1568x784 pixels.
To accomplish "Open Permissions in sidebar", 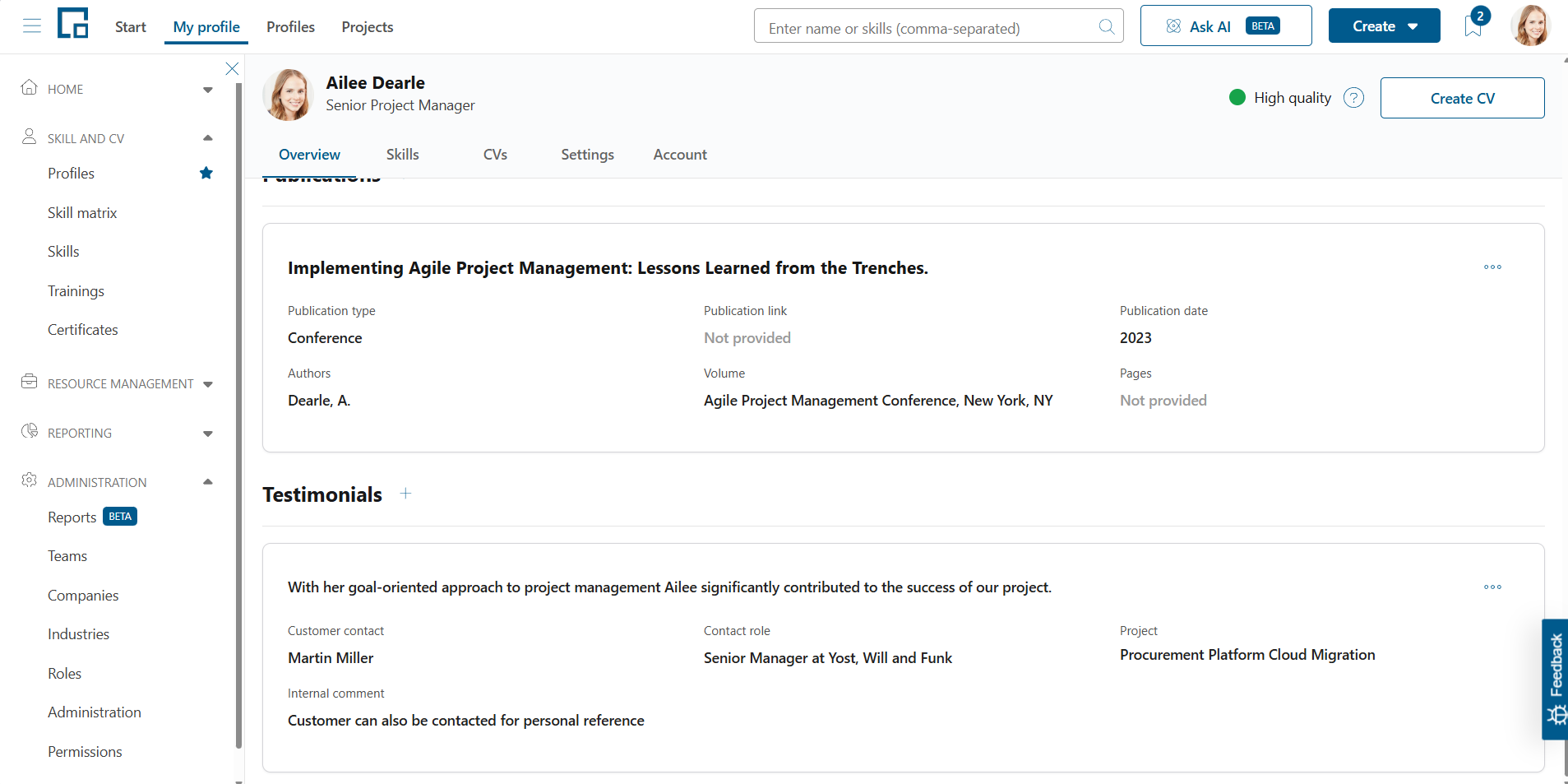I will pyautogui.click(x=85, y=752).
